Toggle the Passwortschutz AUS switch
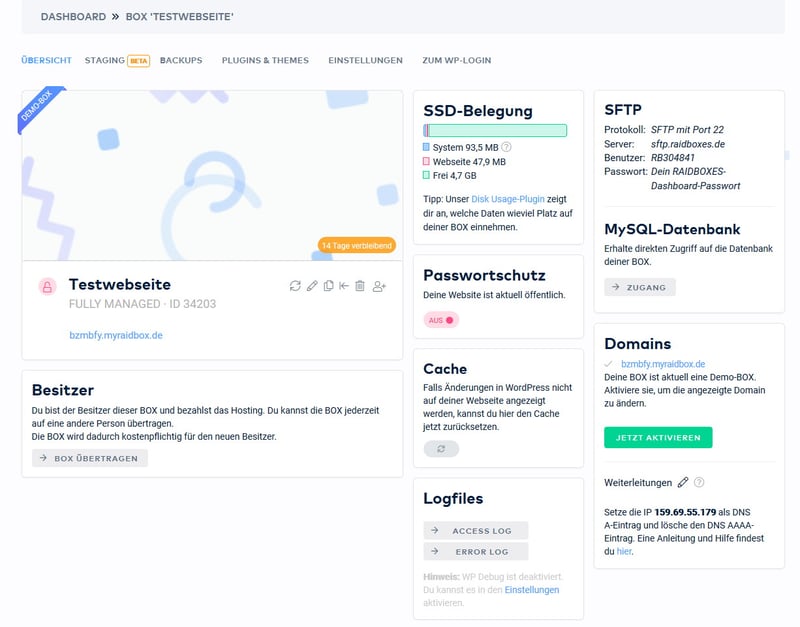The image size is (800, 627). coord(440,320)
